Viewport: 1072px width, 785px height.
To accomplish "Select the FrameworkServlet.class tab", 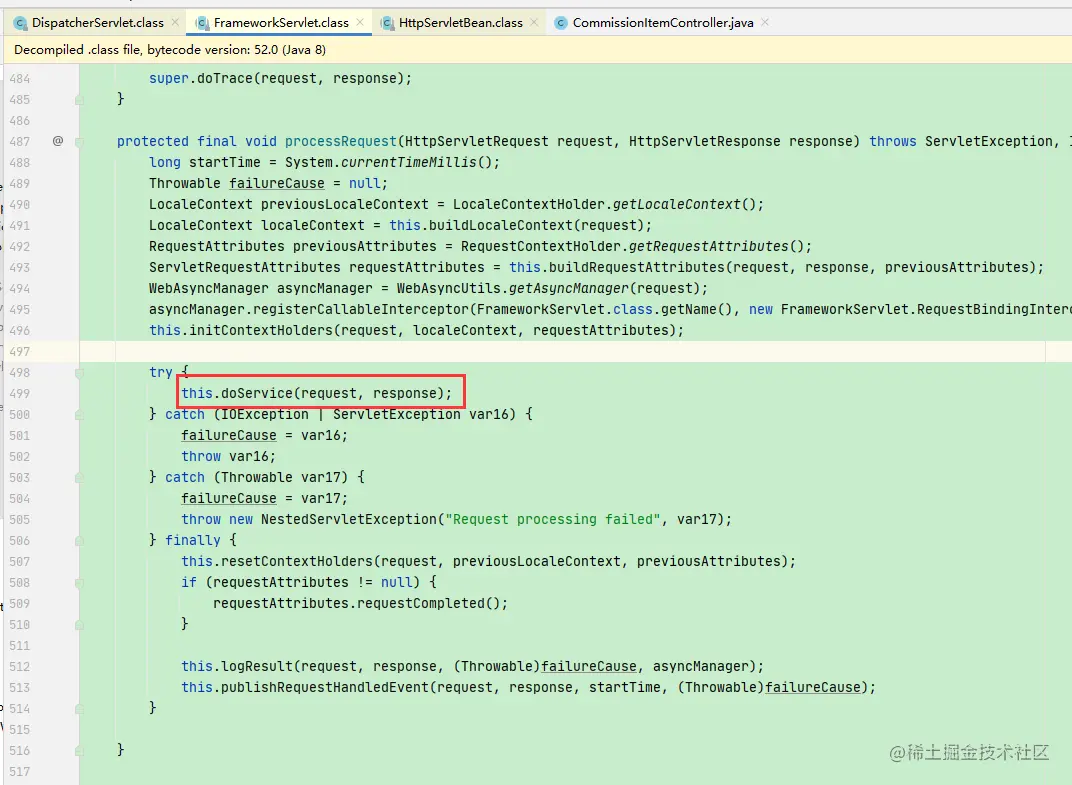I will pyautogui.click(x=281, y=23).
